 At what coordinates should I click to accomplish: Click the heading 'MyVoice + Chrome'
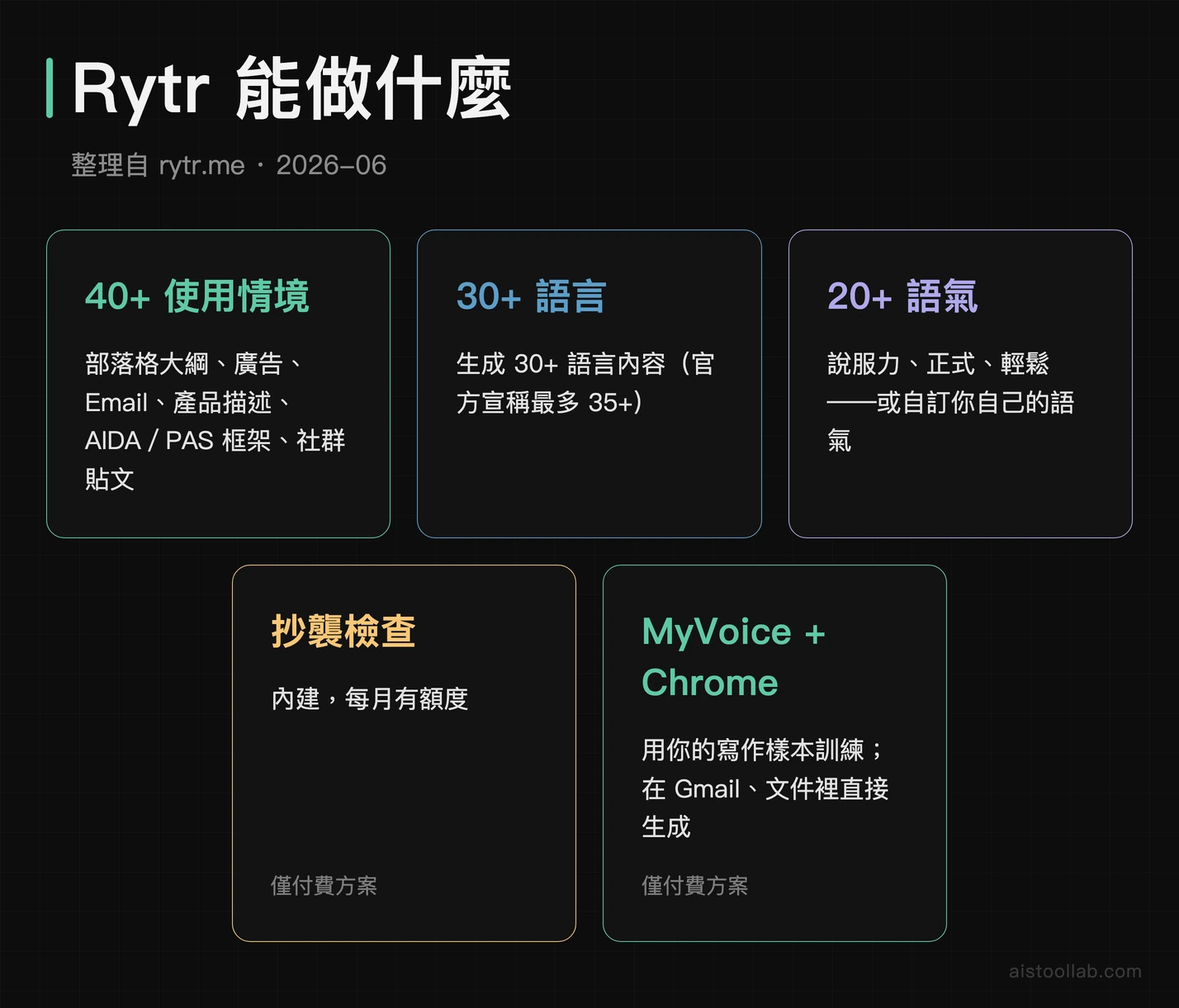coord(733,657)
